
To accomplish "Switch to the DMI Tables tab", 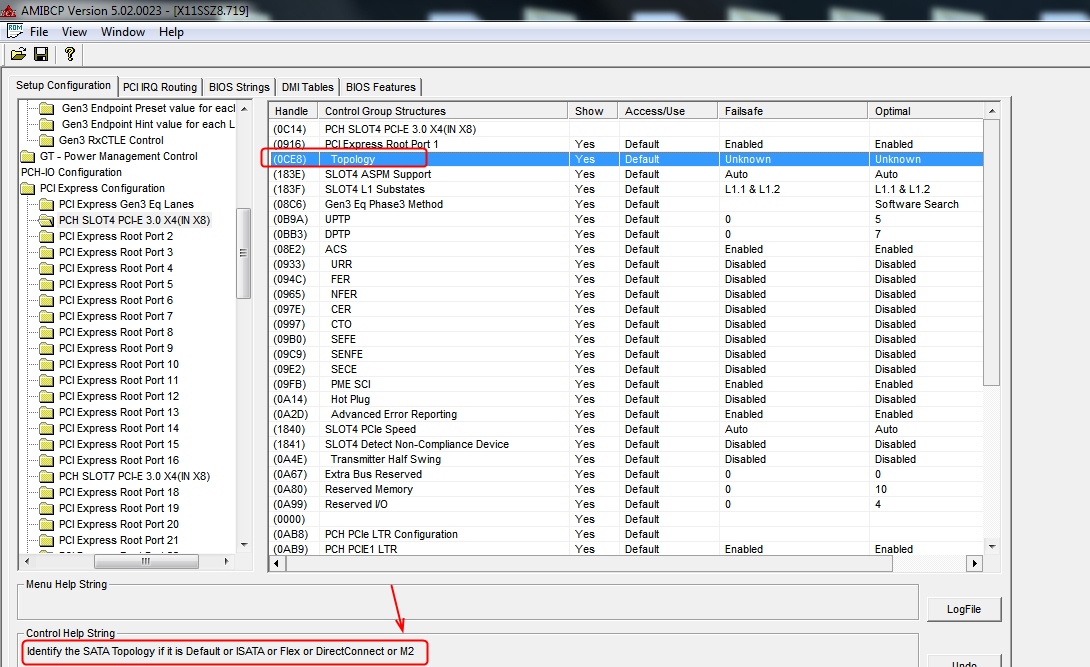I will 307,87.
